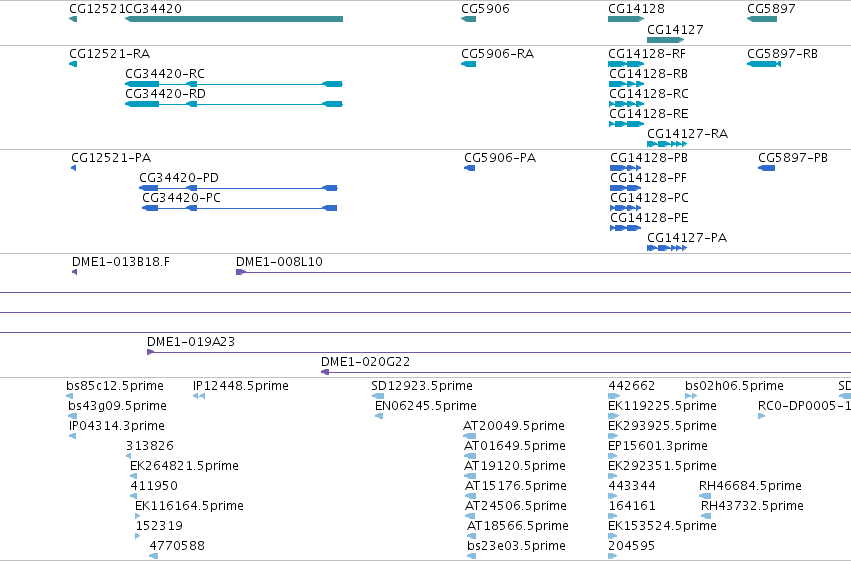Click EST EK264821.5prime
The image size is (851, 561).
pos(185,466)
